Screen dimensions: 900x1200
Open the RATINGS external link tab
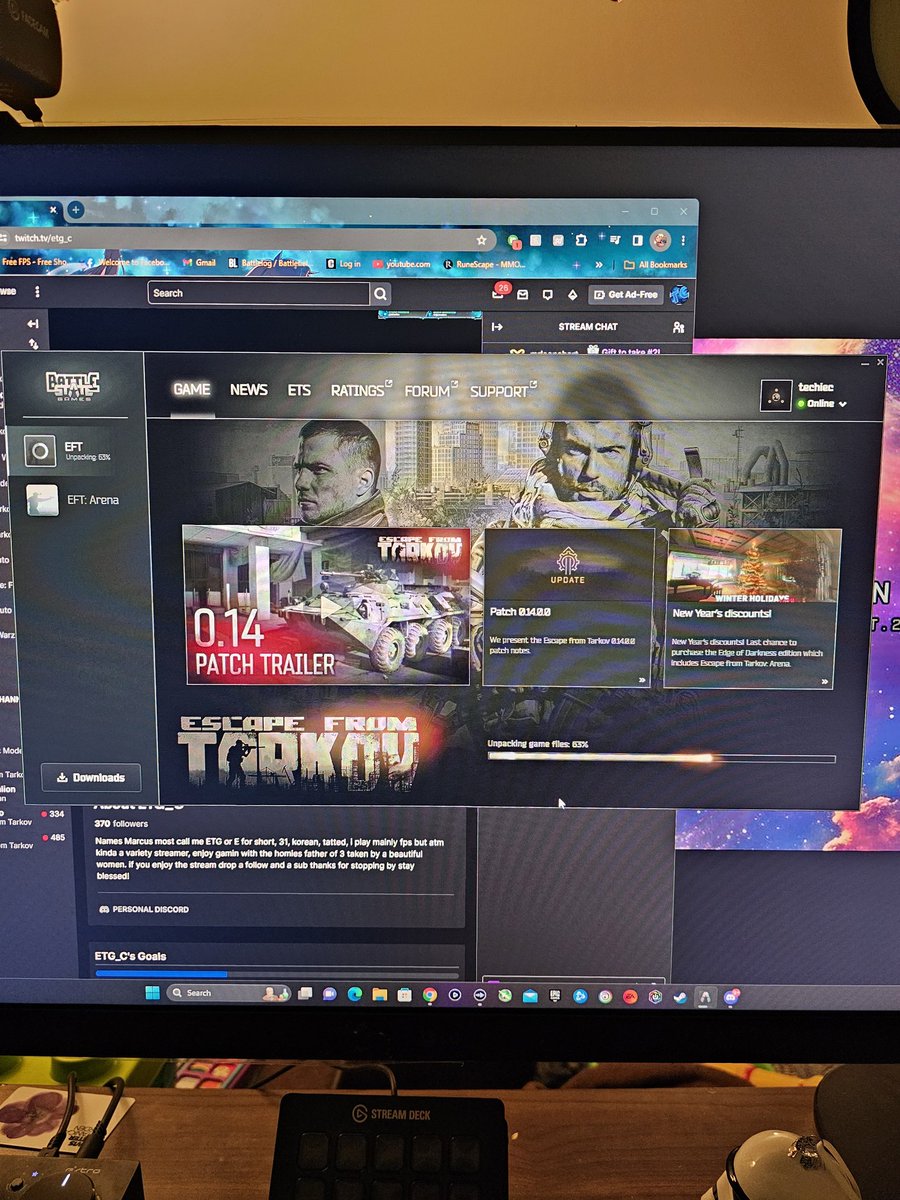click(x=361, y=390)
